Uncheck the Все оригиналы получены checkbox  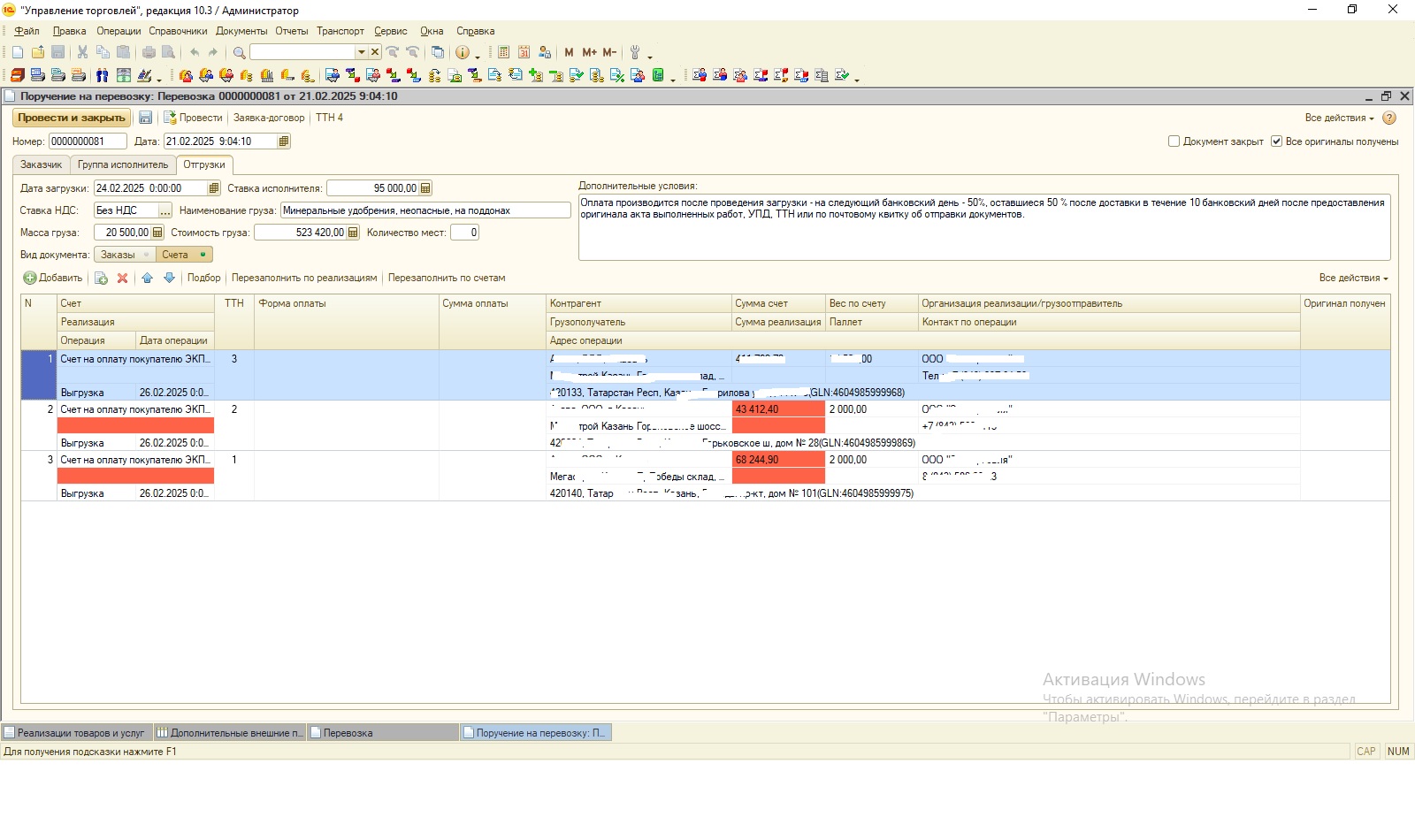coord(1276,141)
